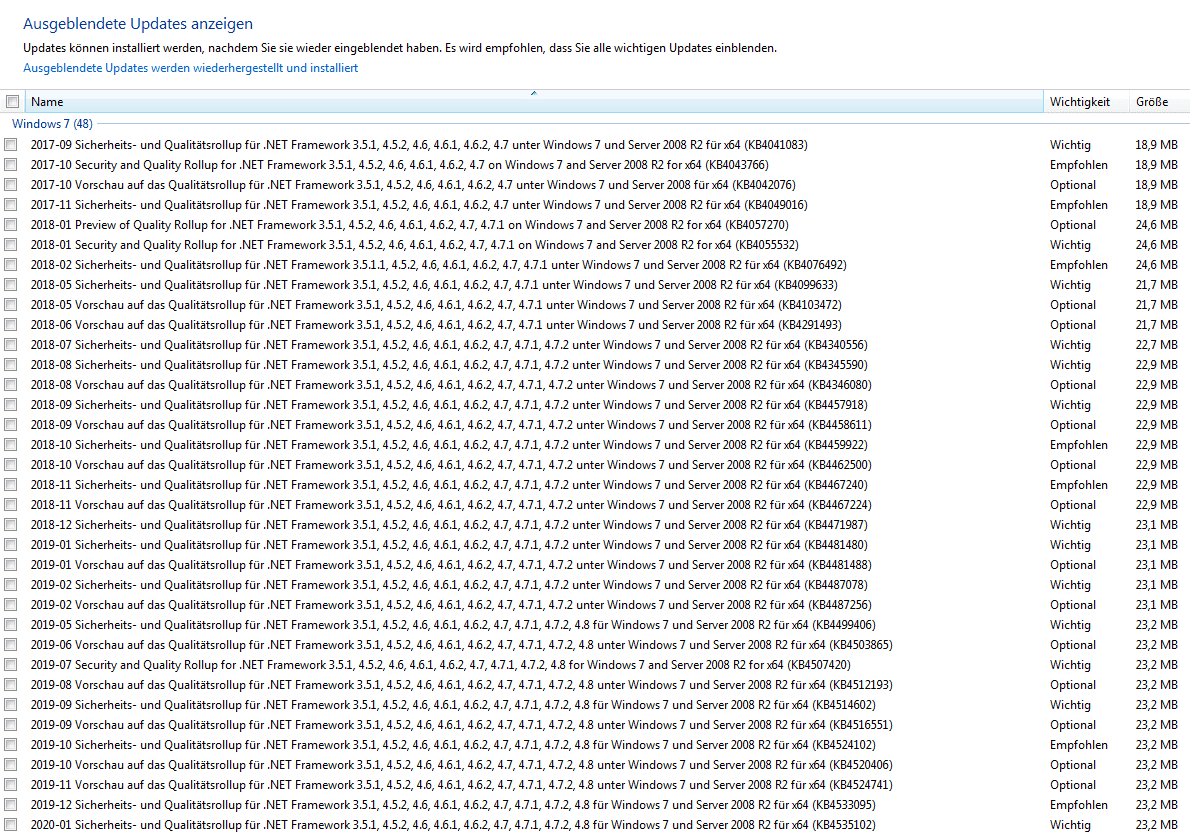
Task: Check the box for update KB4524741
Action: tap(11, 785)
